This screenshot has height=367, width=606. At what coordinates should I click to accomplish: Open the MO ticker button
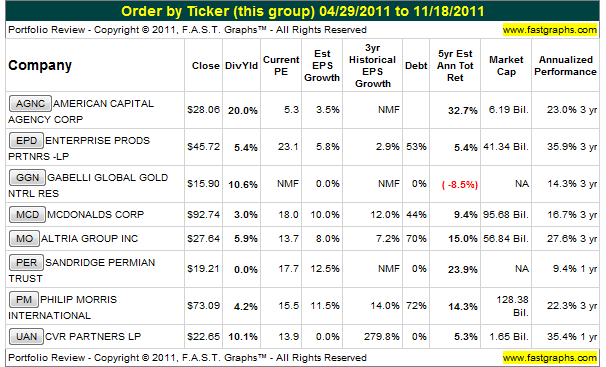(24, 238)
